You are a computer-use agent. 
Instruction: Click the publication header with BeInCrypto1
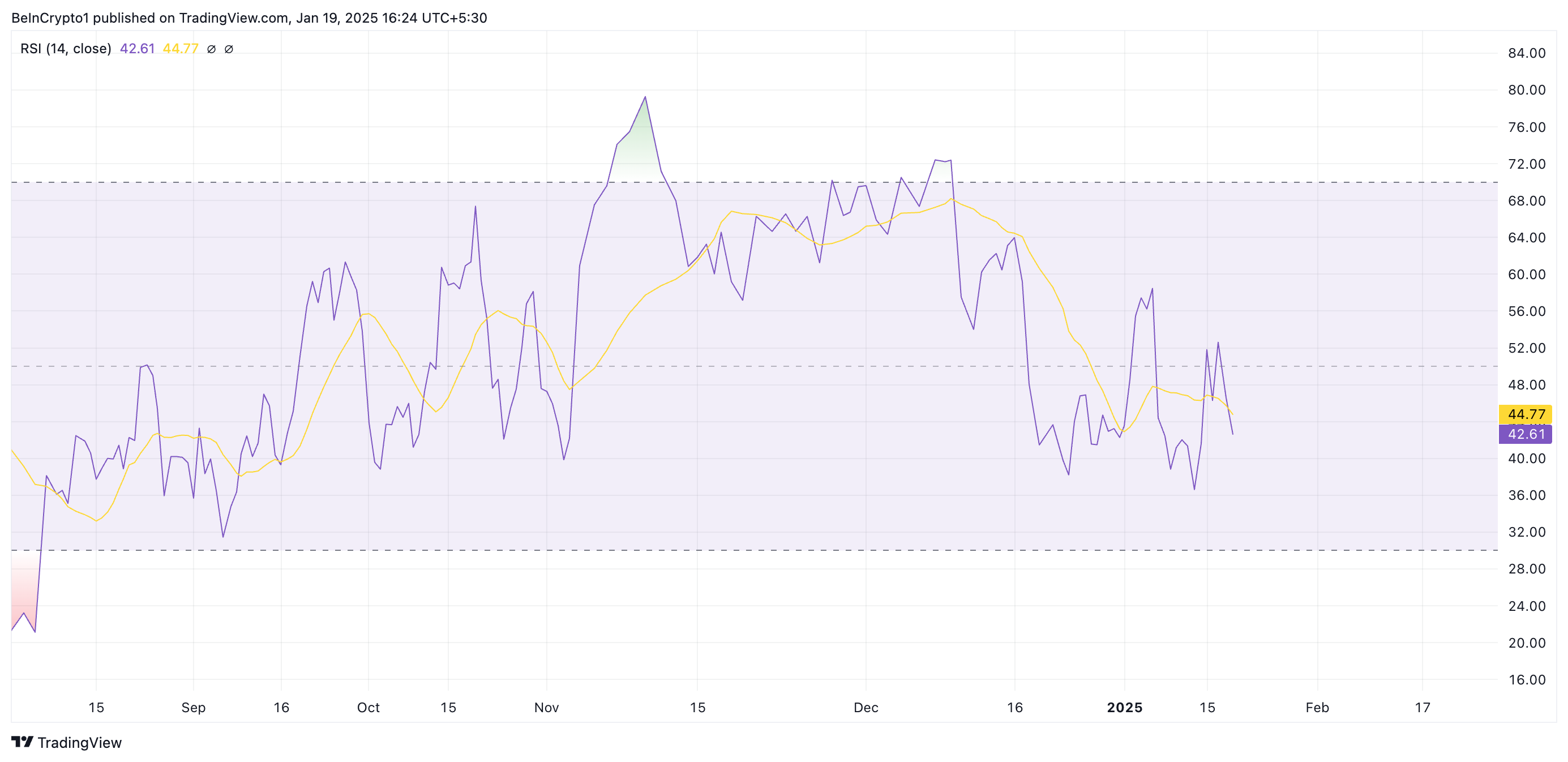249,18
